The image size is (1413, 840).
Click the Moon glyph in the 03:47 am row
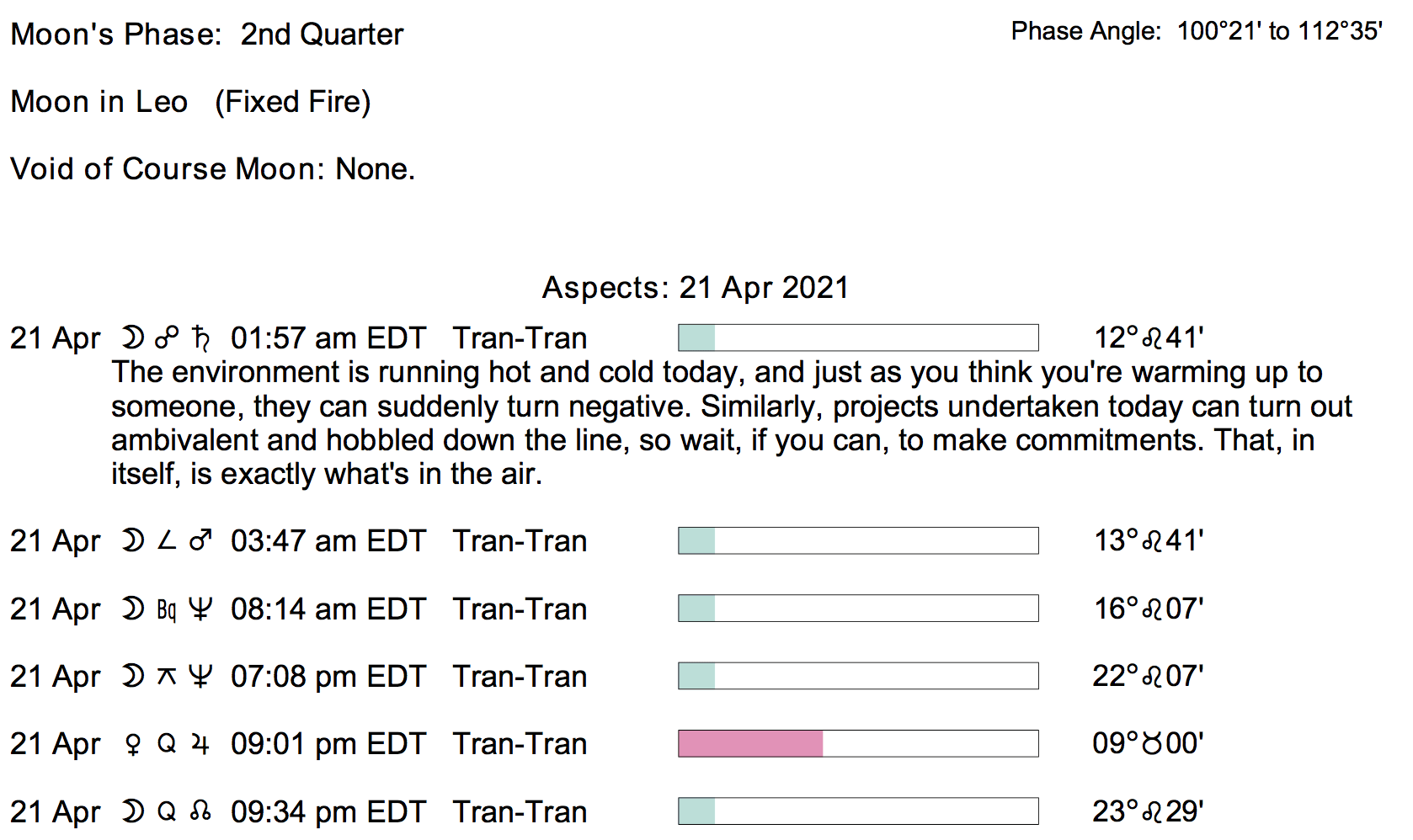133,540
